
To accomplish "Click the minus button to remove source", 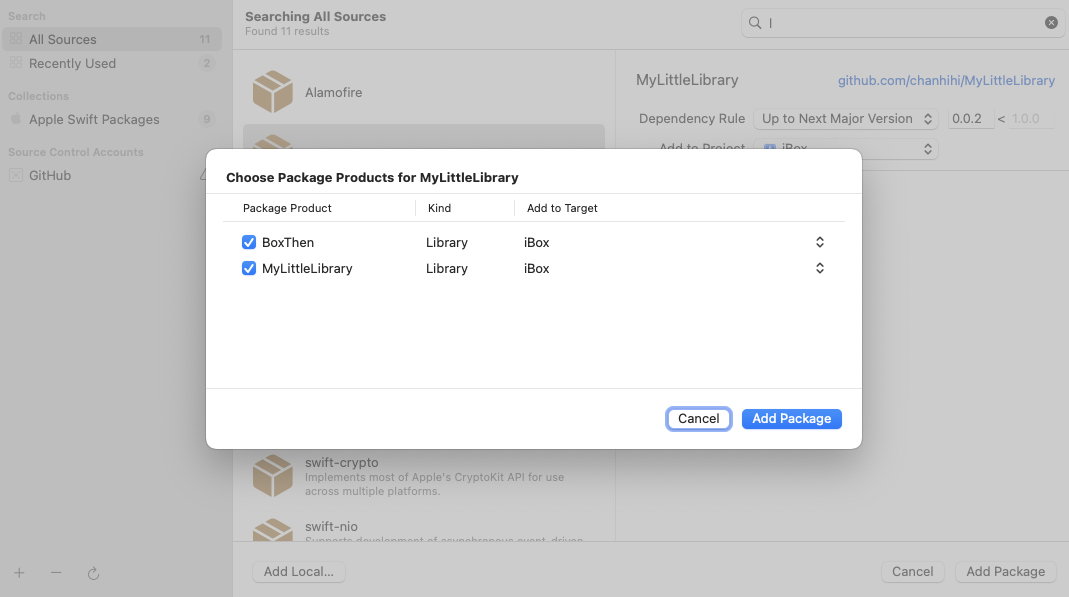I will click(x=56, y=573).
